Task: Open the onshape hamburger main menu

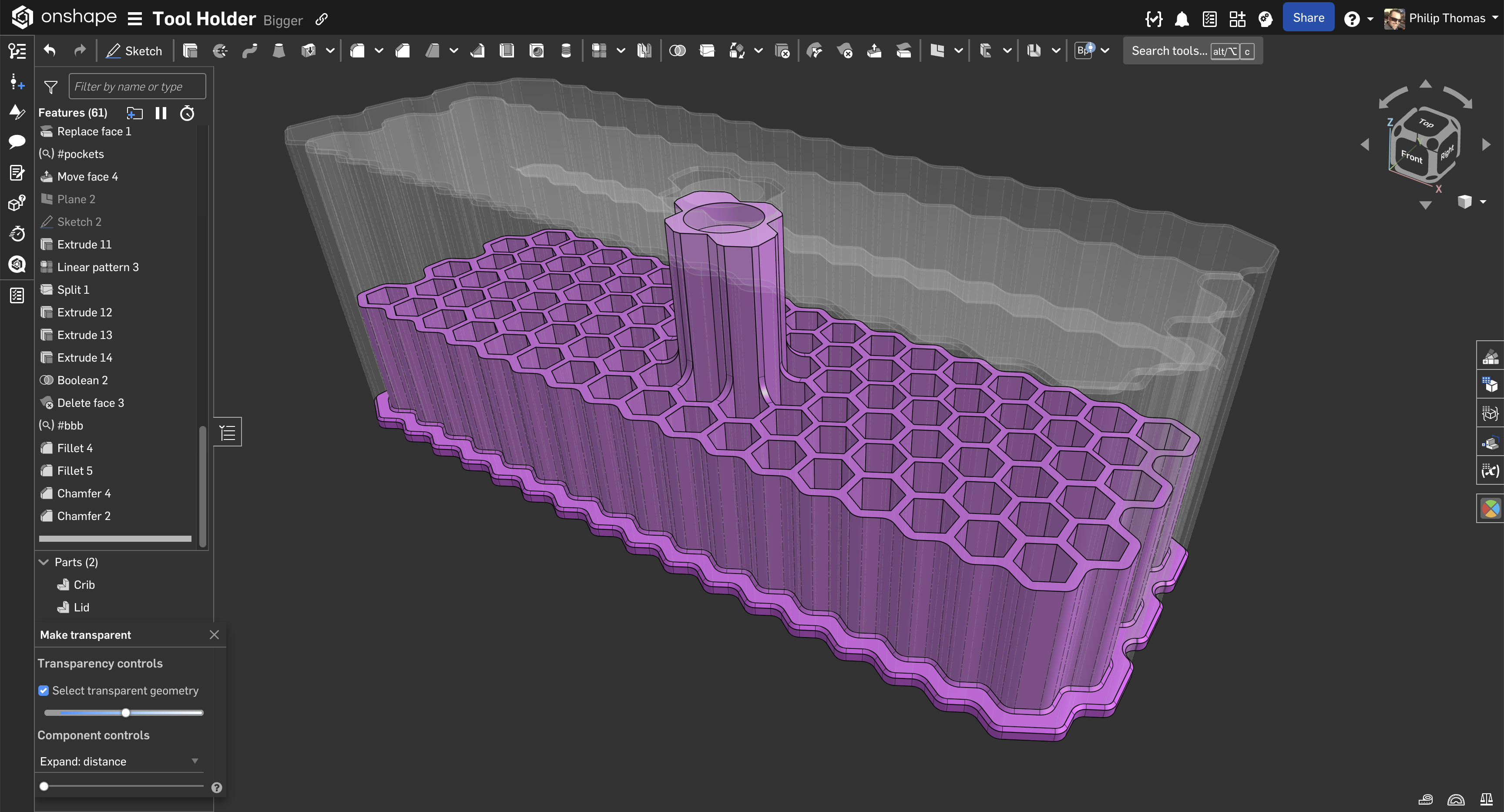Action: click(x=135, y=19)
